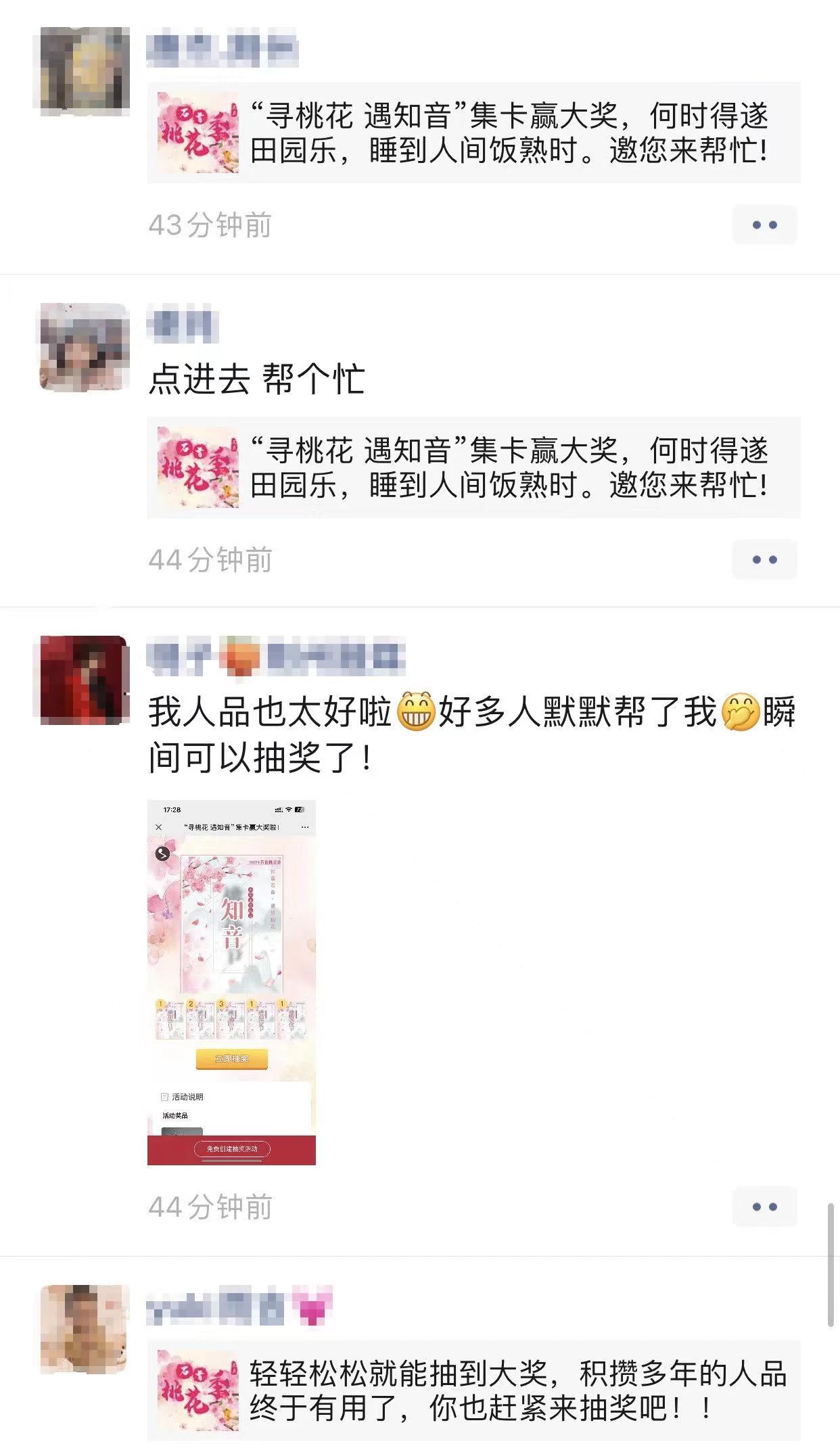The width and height of the screenshot is (840, 1450).
Task: Open the first “寻桃花 遇知音”集卡赢大奖 link card
Action: [x=474, y=133]
